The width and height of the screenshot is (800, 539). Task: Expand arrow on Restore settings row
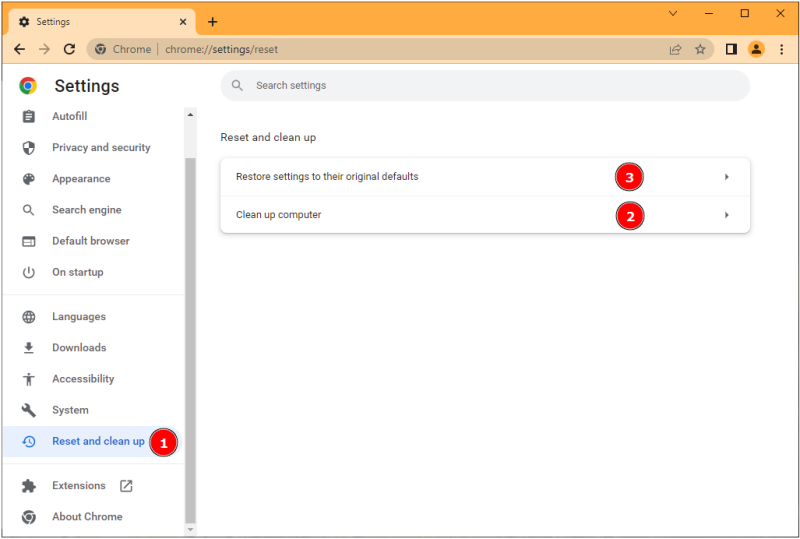tap(727, 177)
